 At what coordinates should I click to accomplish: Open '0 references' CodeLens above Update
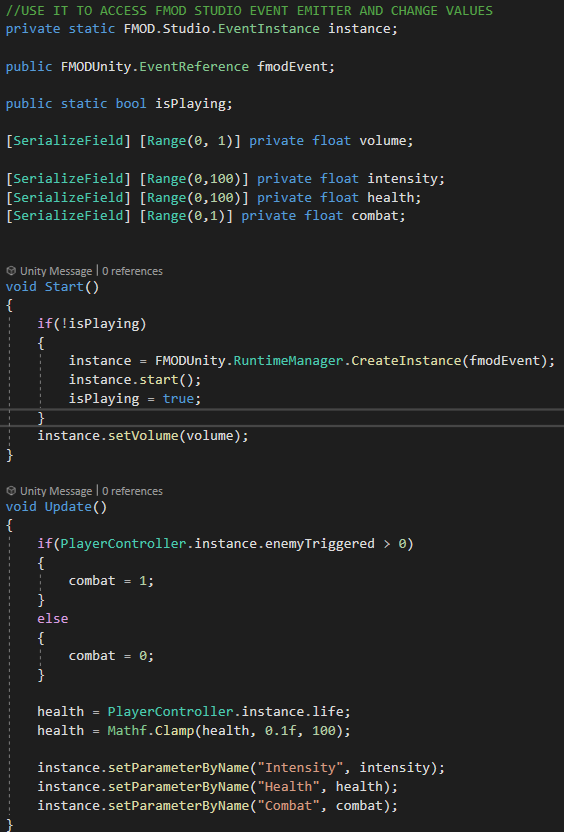(x=132, y=491)
